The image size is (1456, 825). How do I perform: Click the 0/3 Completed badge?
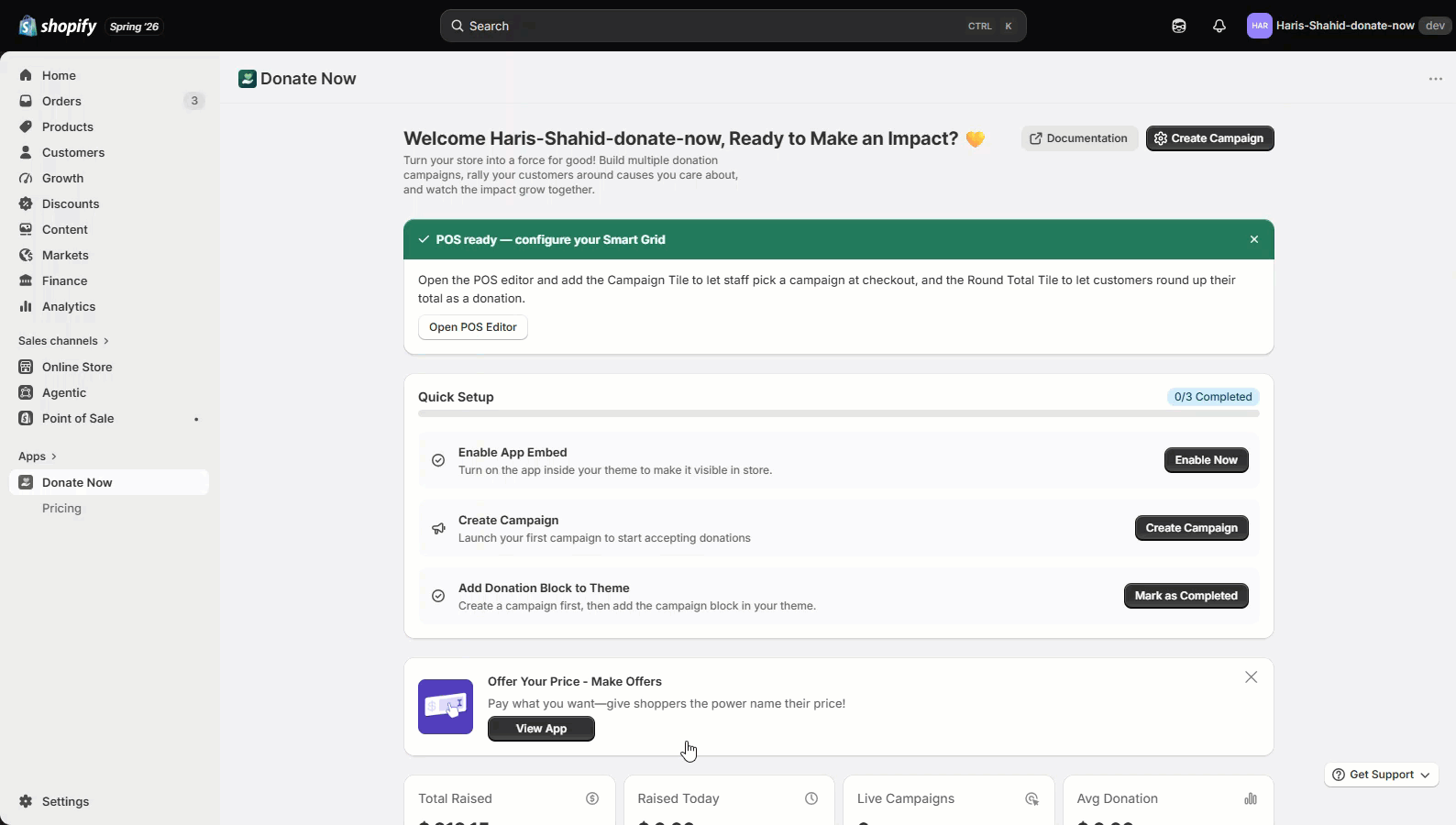1213,397
